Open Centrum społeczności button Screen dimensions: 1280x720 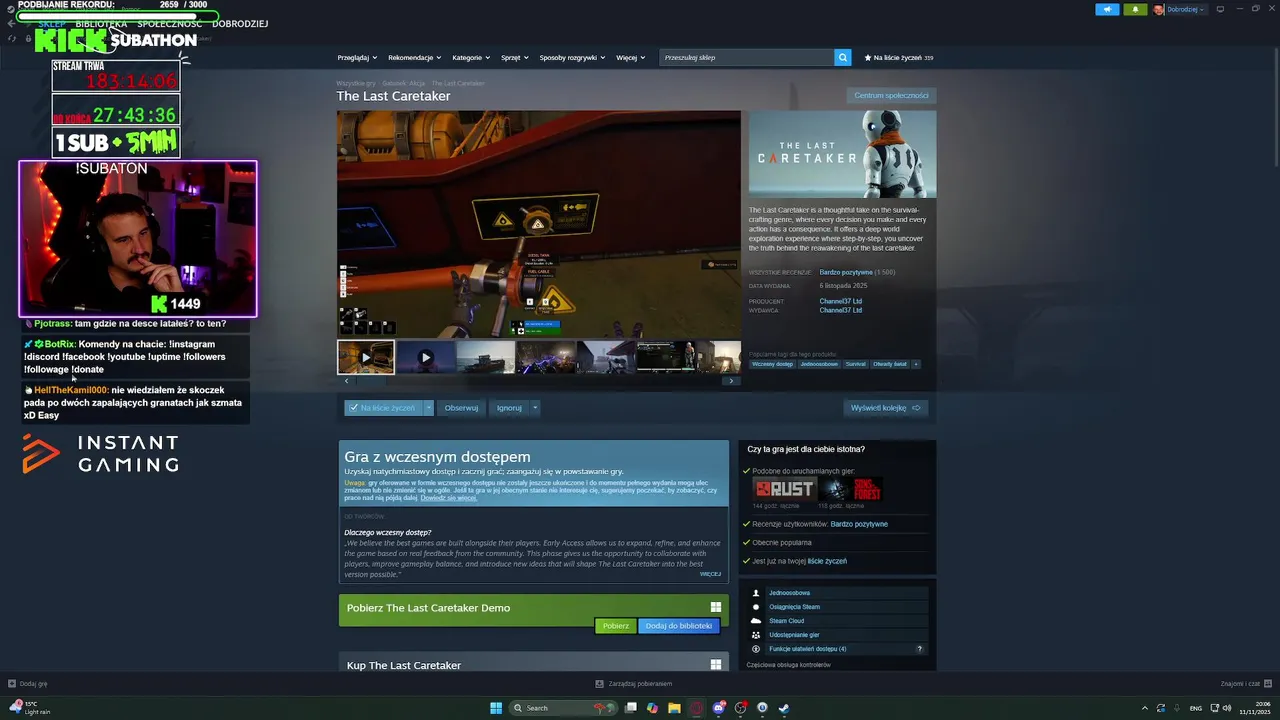[891, 96]
